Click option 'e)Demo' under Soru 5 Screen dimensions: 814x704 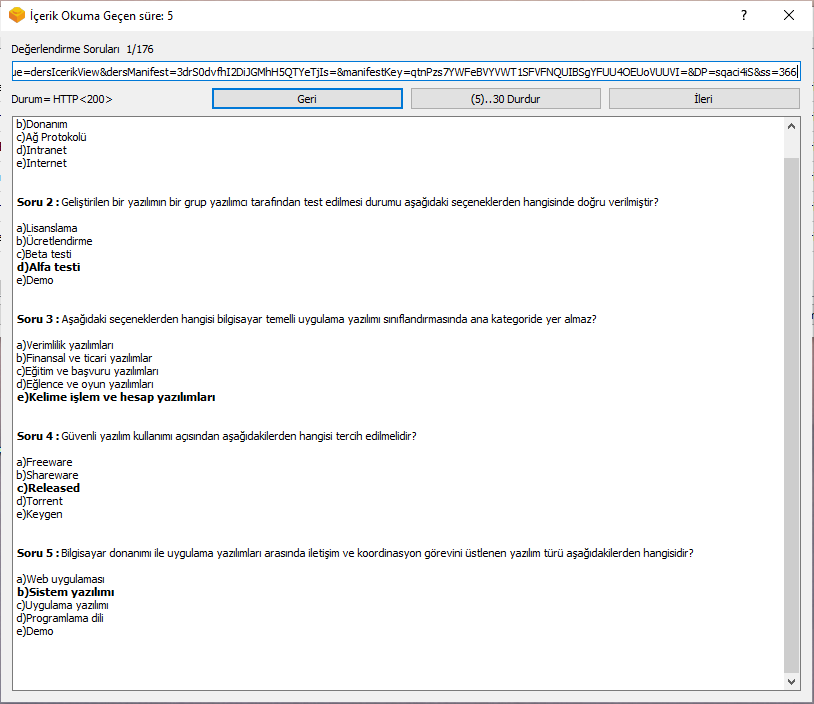pyautogui.click(x=35, y=631)
